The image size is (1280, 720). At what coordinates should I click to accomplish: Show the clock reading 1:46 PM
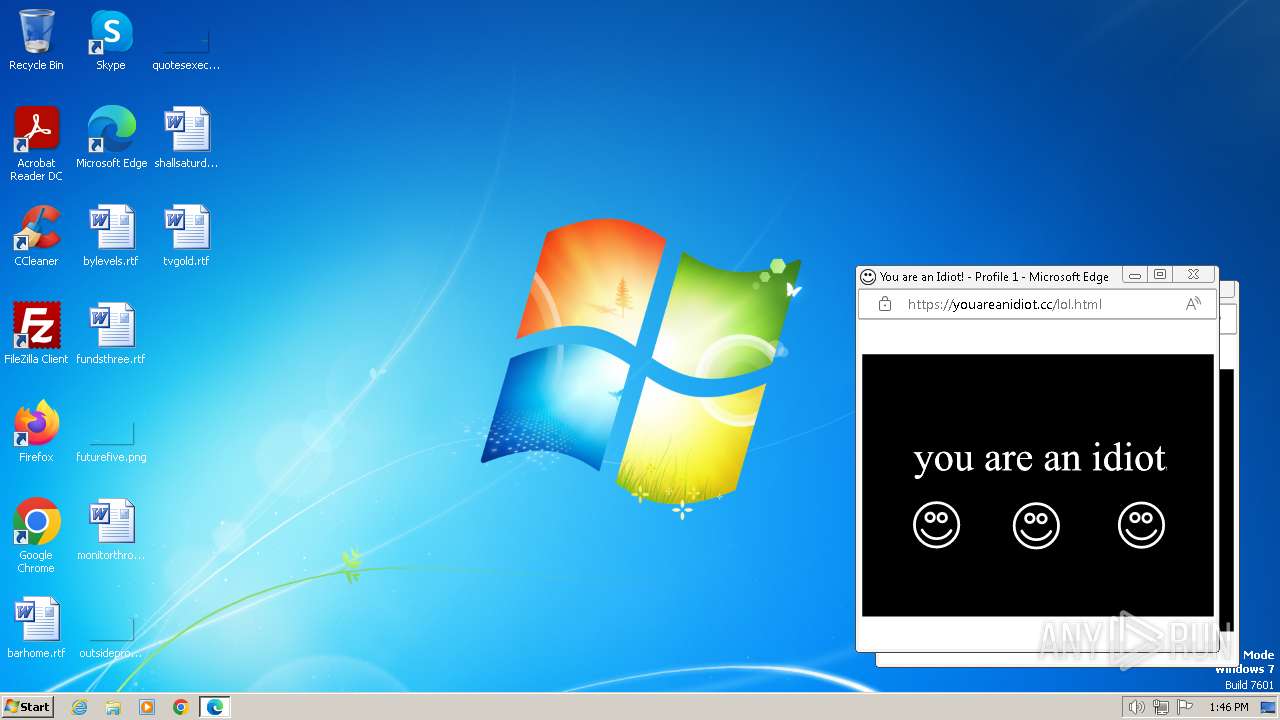[1229, 707]
